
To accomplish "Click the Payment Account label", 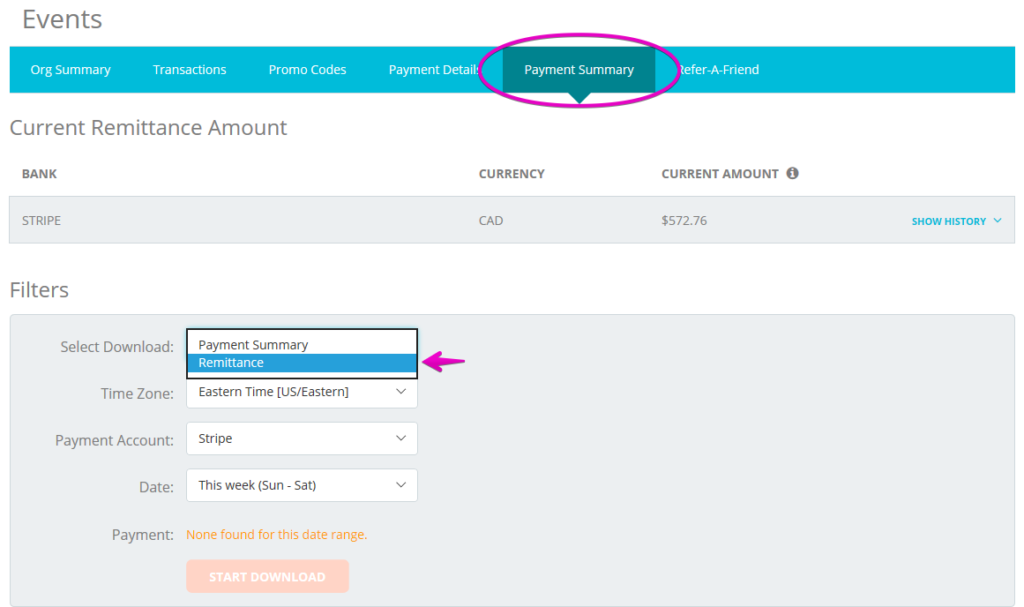I will 114,440.
